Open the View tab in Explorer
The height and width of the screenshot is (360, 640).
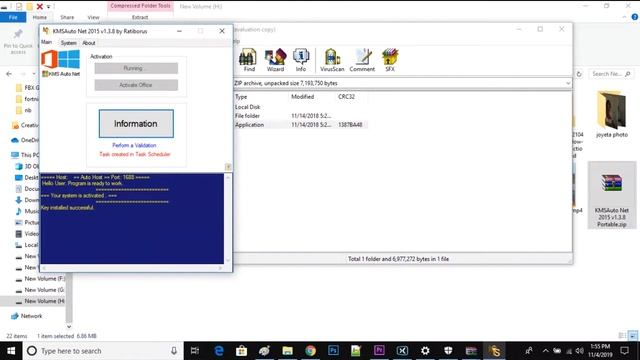93,17
